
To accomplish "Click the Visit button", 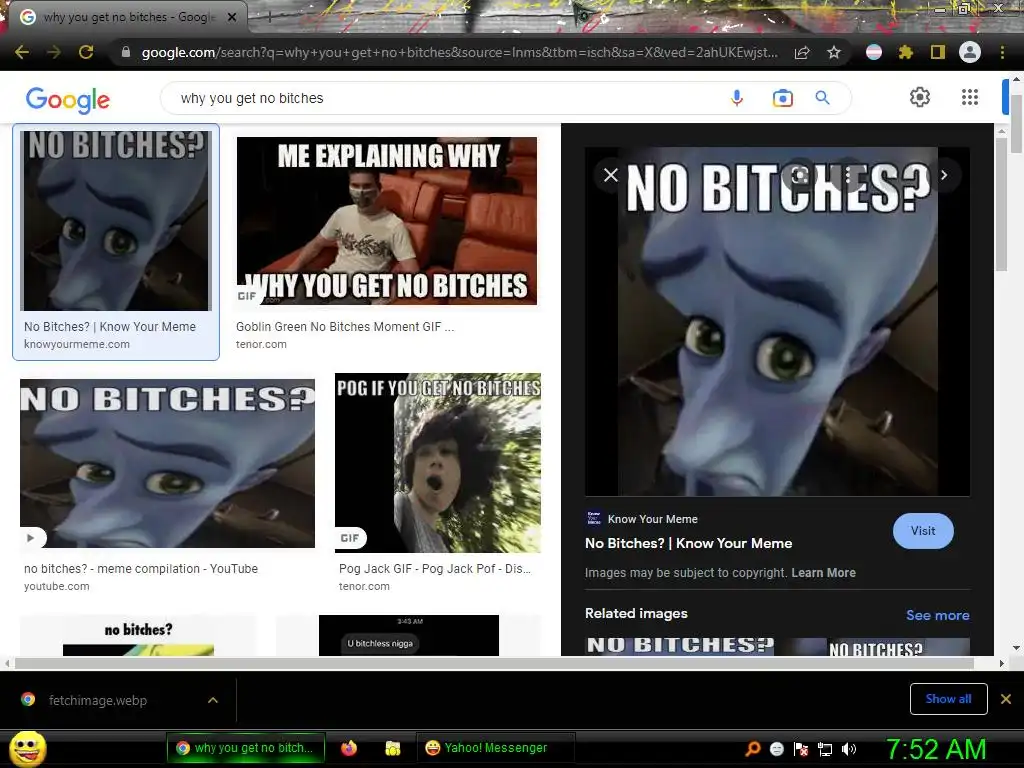I will [x=923, y=531].
